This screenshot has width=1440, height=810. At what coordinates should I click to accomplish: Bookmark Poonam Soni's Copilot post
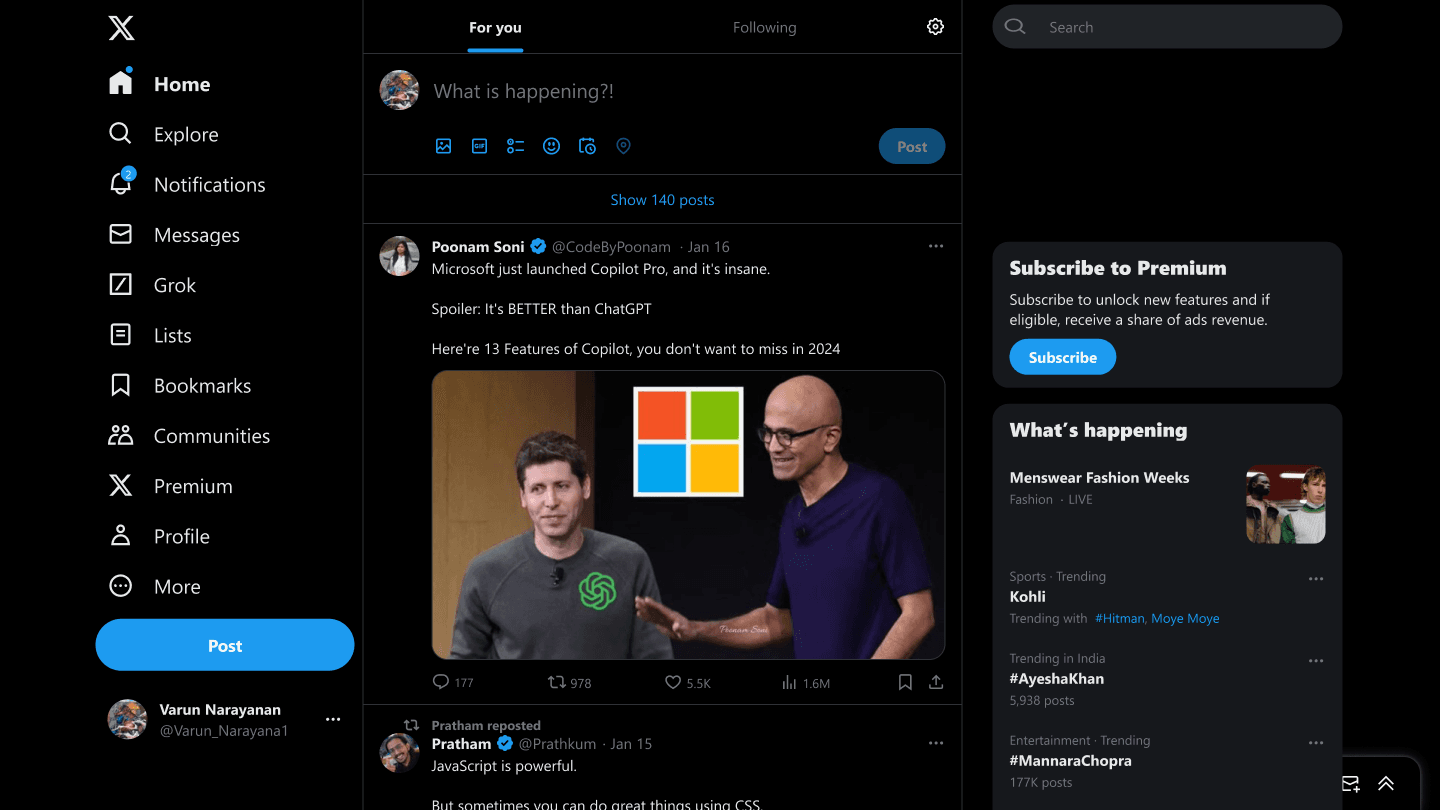(x=905, y=682)
